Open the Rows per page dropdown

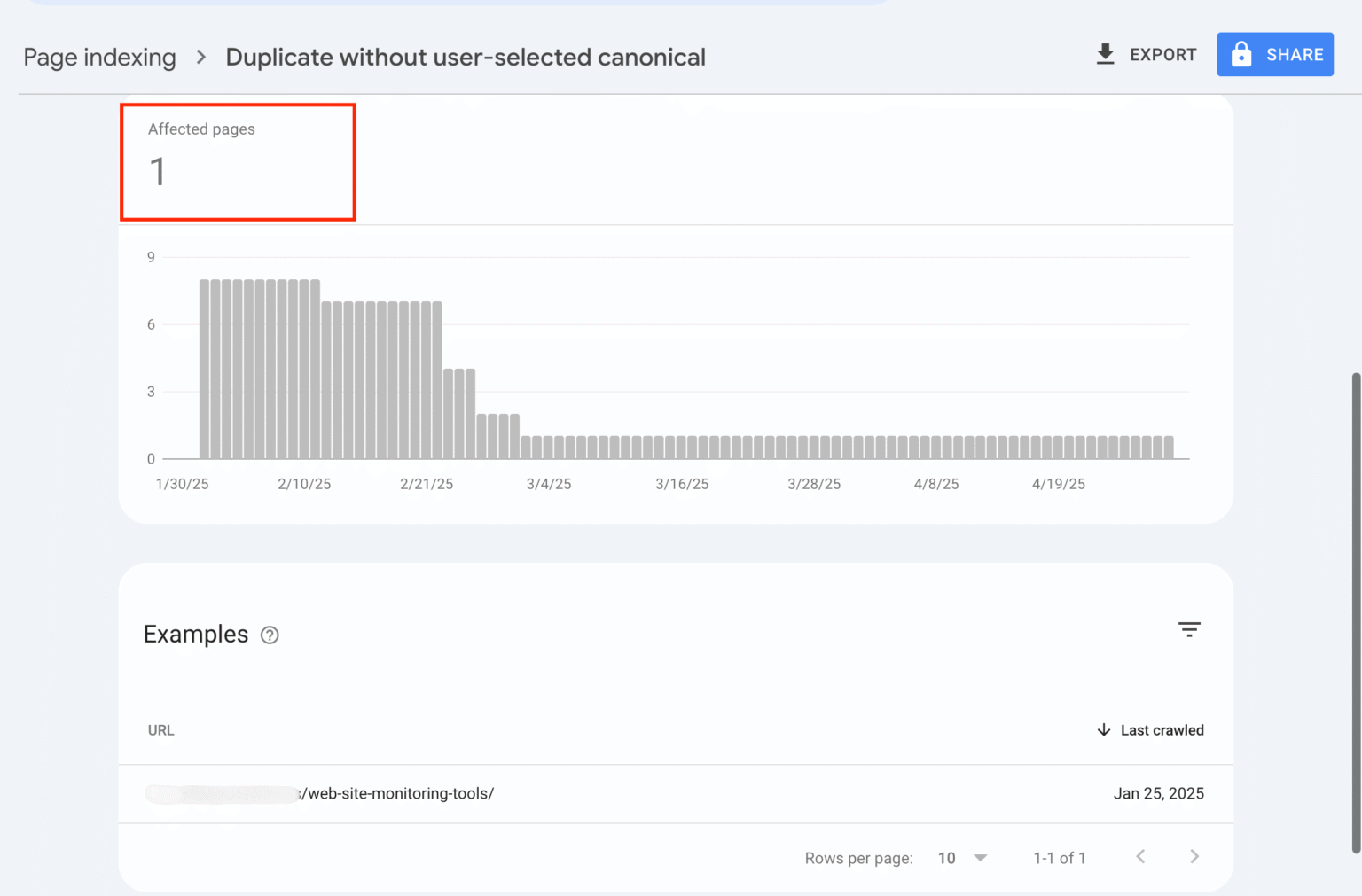pos(962,857)
